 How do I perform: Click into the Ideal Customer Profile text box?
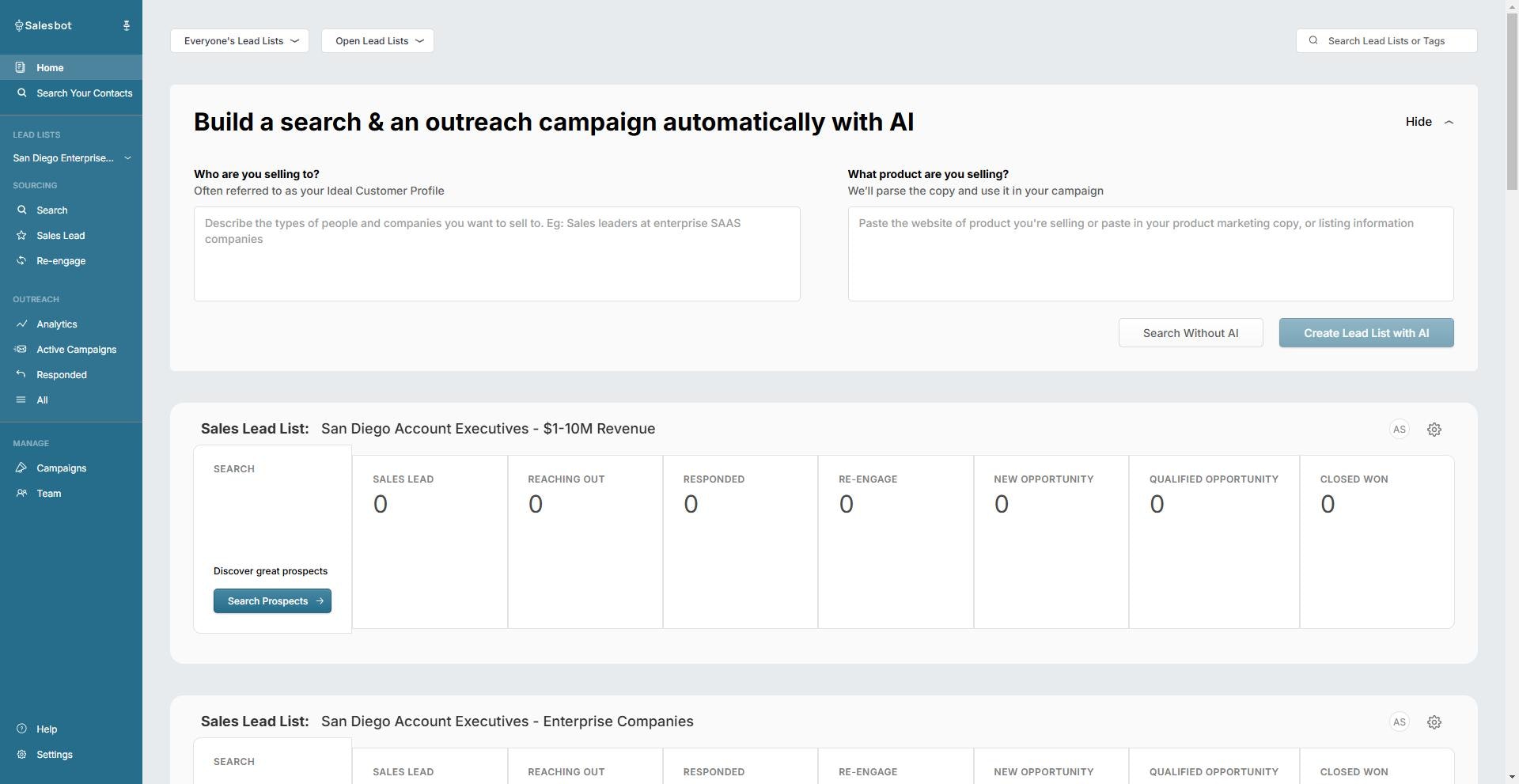pos(497,254)
